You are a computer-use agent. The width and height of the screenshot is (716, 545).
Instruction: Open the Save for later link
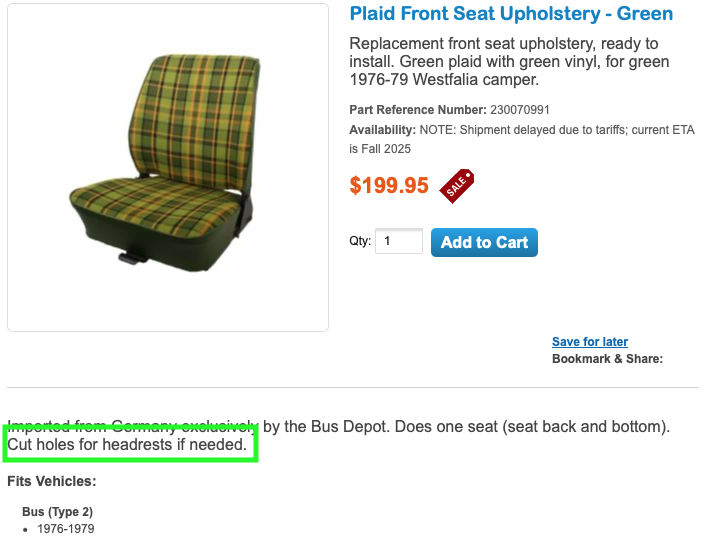point(590,341)
